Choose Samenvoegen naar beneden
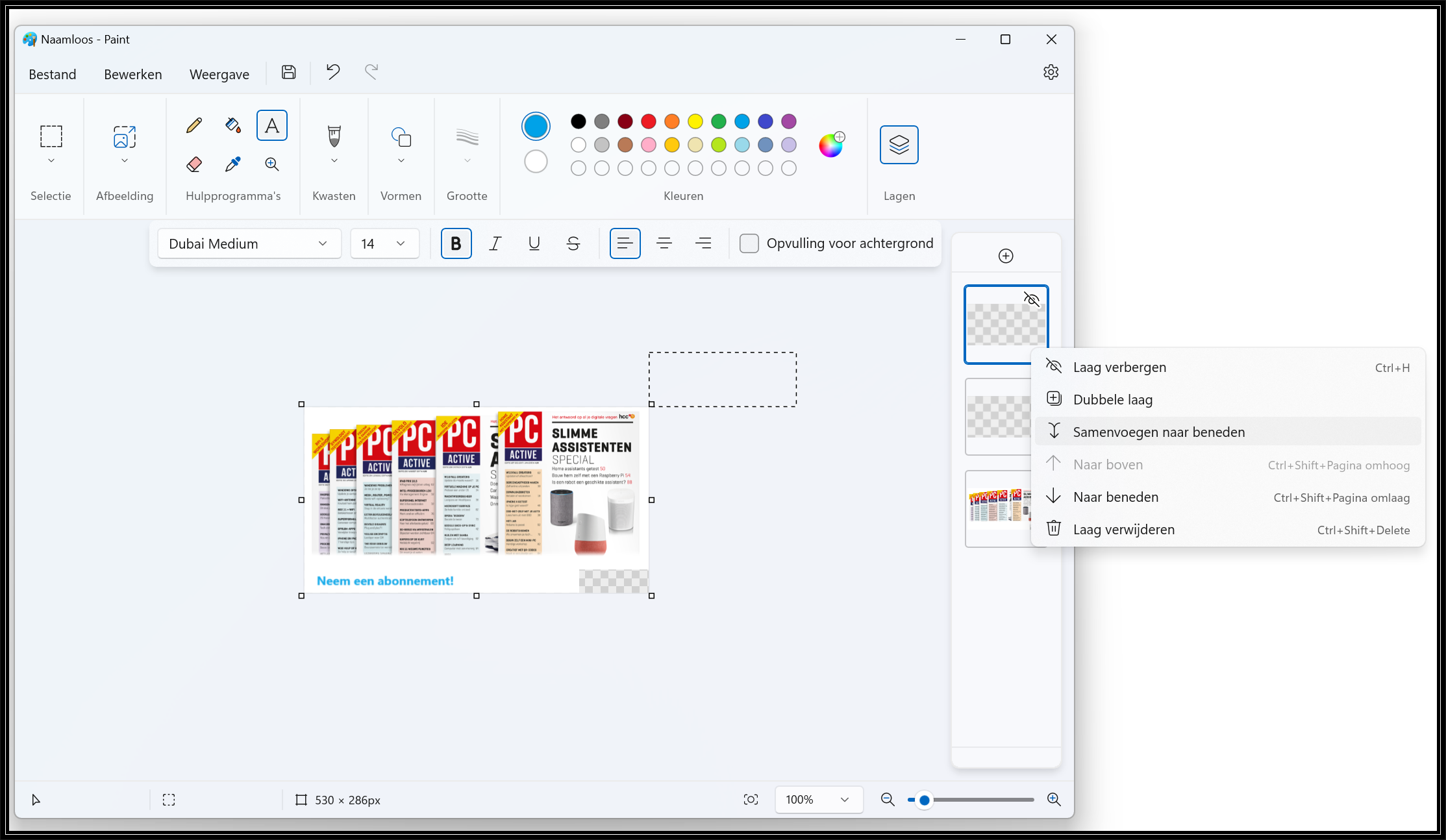Screen dimensions: 1446x840 click(1228, 432)
